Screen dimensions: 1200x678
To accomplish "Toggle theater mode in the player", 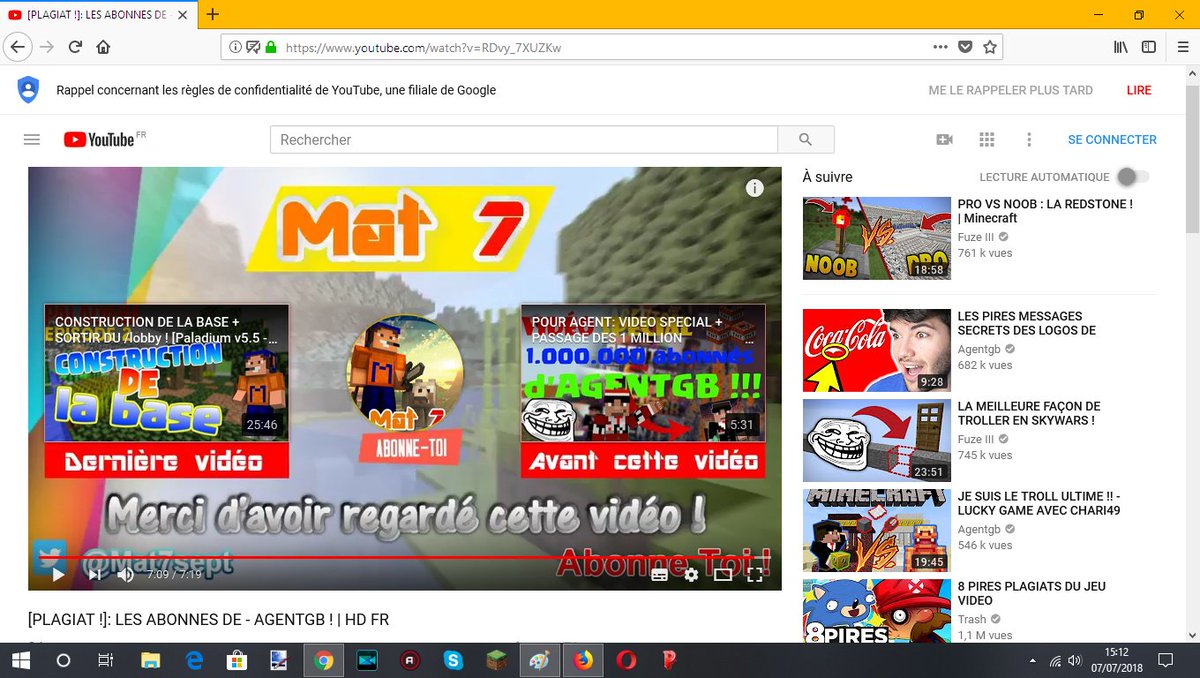I will pos(723,575).
